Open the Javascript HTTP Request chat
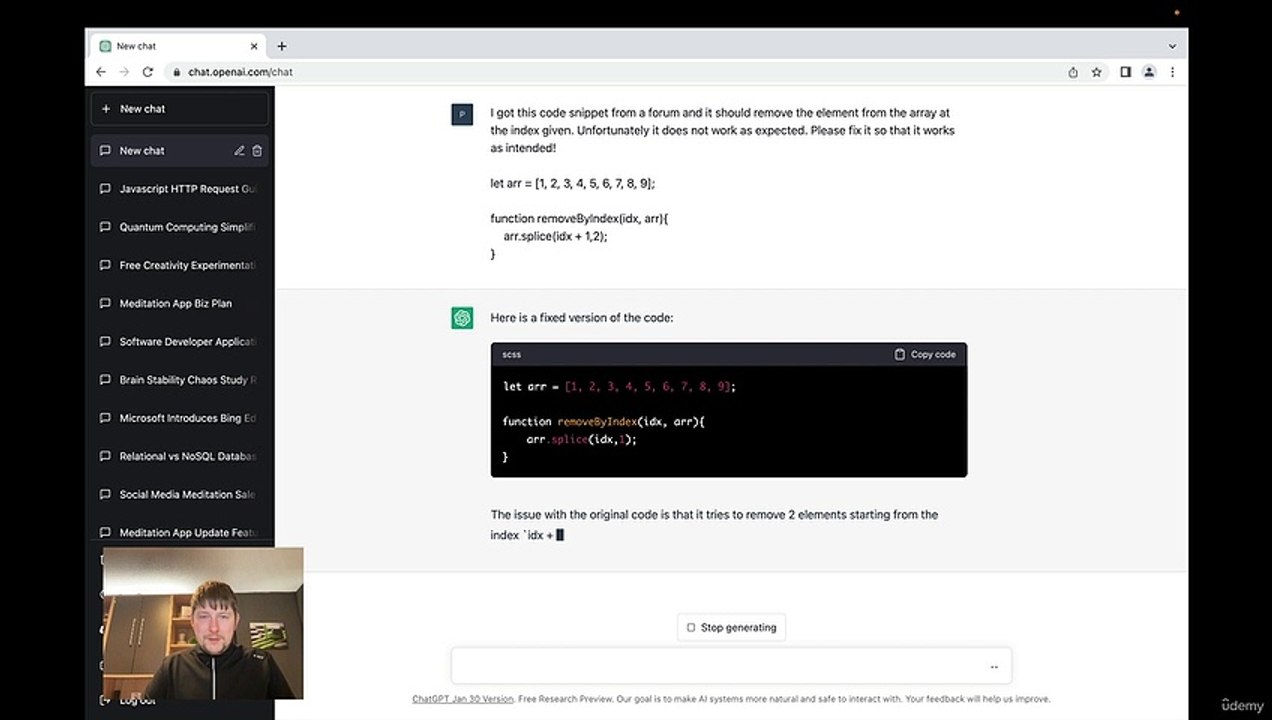1272x720 pixels. pyautogui.click(x=180, y=189)
